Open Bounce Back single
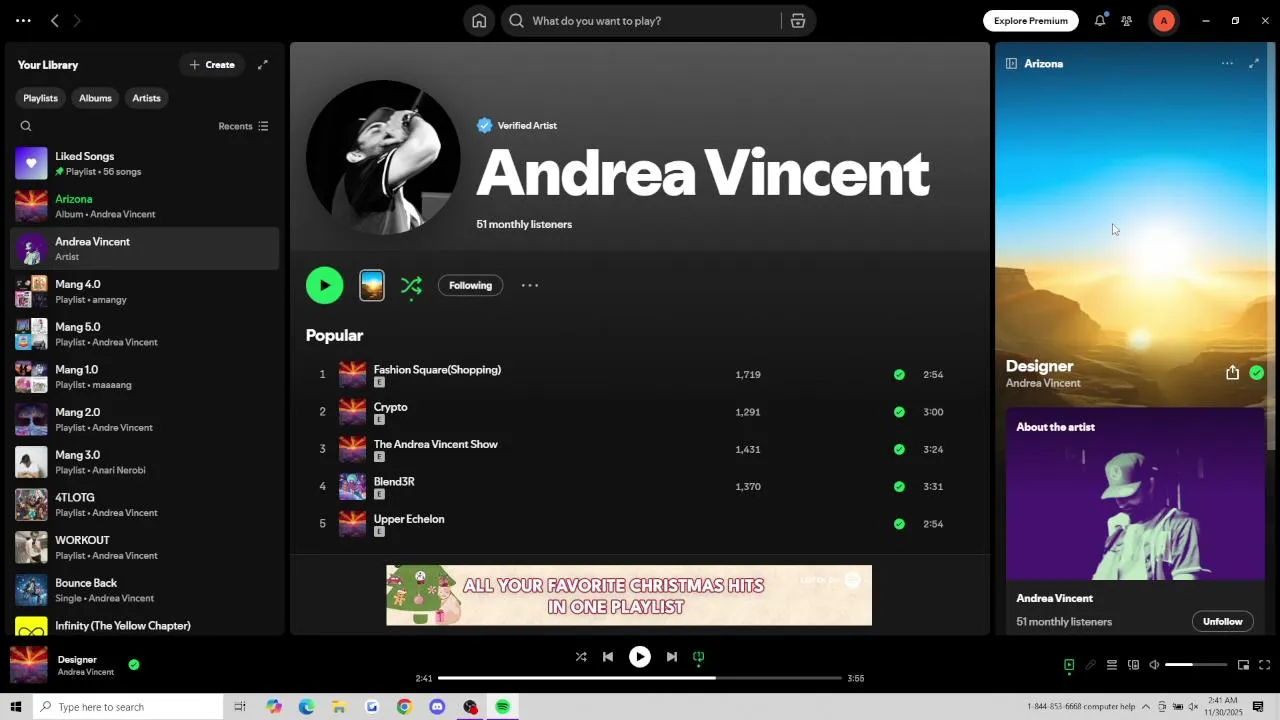This screenshot has width=1280, height=720. [145, 590]
